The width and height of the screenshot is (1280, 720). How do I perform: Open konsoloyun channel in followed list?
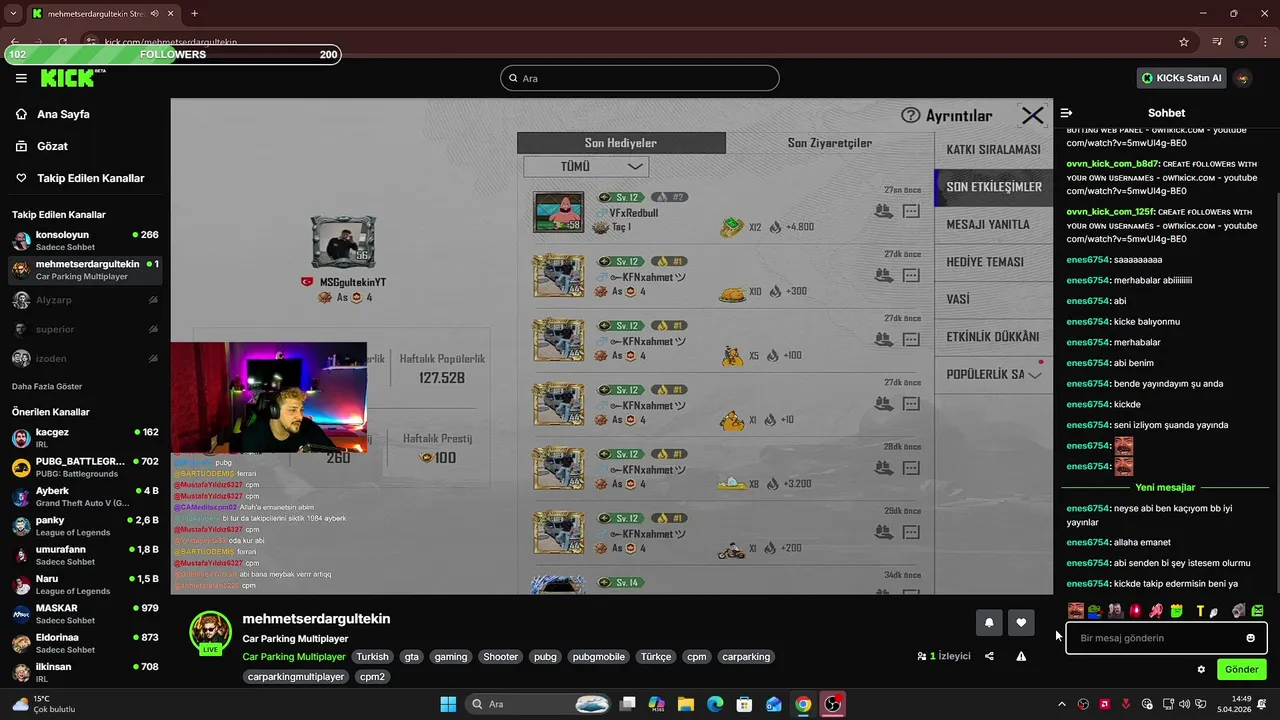(85, 241)
